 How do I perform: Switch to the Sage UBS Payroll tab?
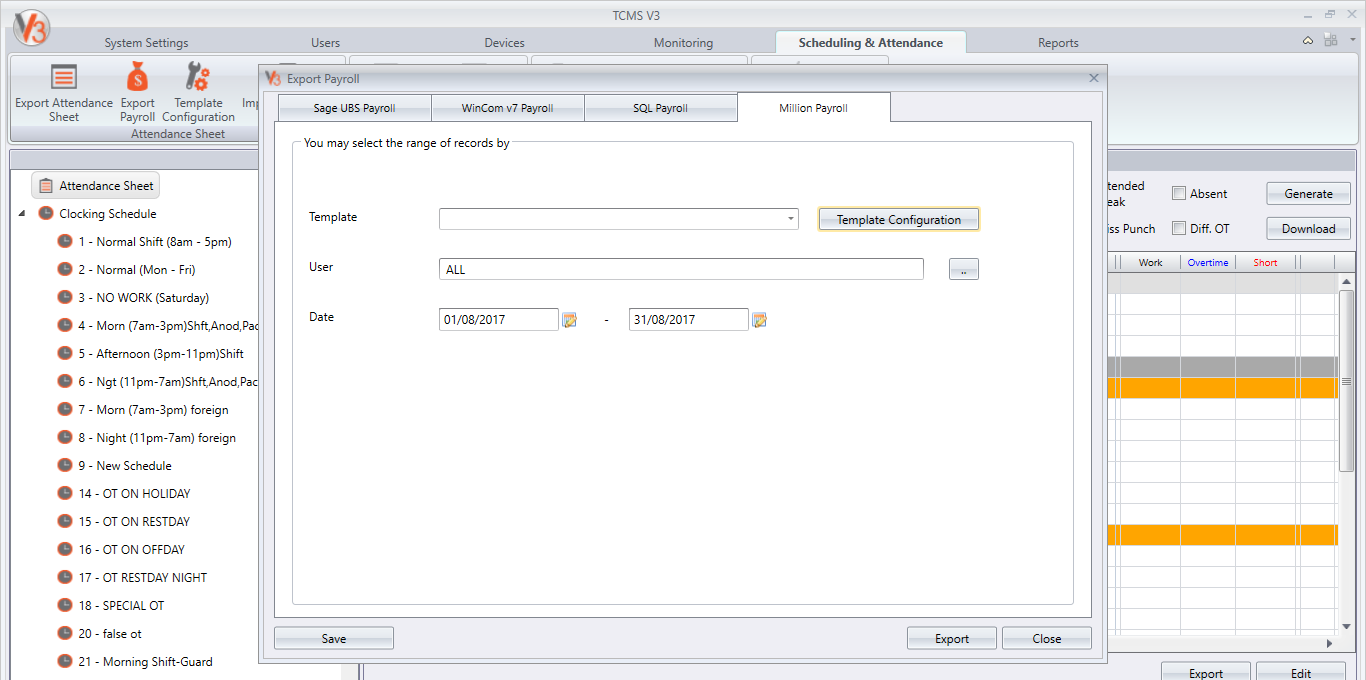[x=354, y=108]
